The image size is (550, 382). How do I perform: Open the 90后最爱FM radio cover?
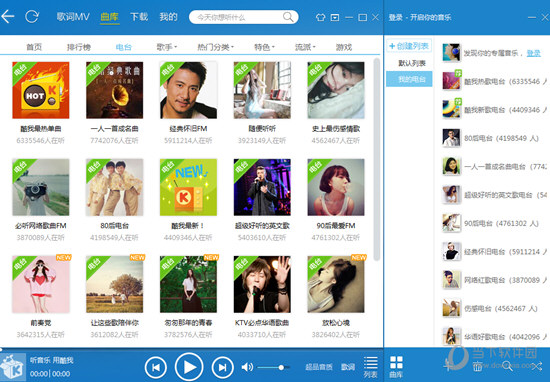(336, 187)
